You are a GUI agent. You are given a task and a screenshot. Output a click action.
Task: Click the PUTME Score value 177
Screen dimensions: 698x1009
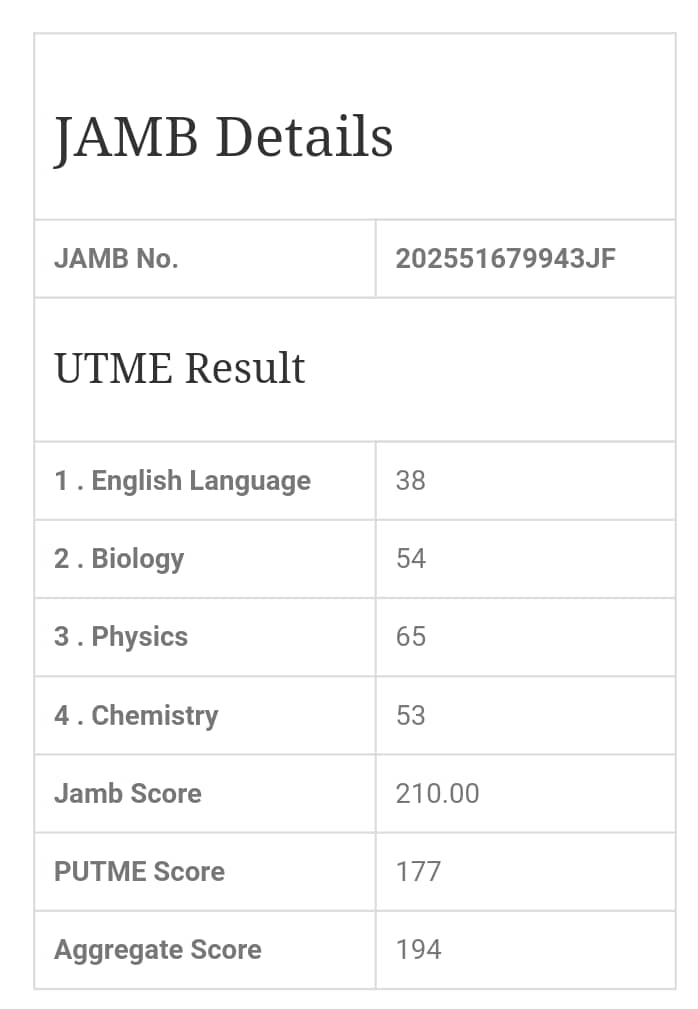click(418, 872)
